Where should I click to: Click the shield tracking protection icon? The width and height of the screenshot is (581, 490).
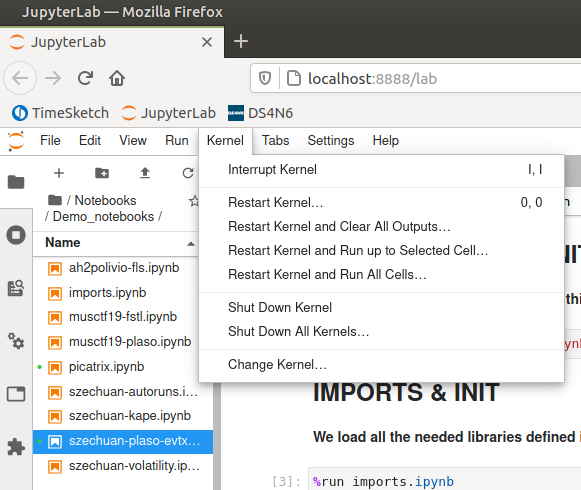(x=265, y=78)
